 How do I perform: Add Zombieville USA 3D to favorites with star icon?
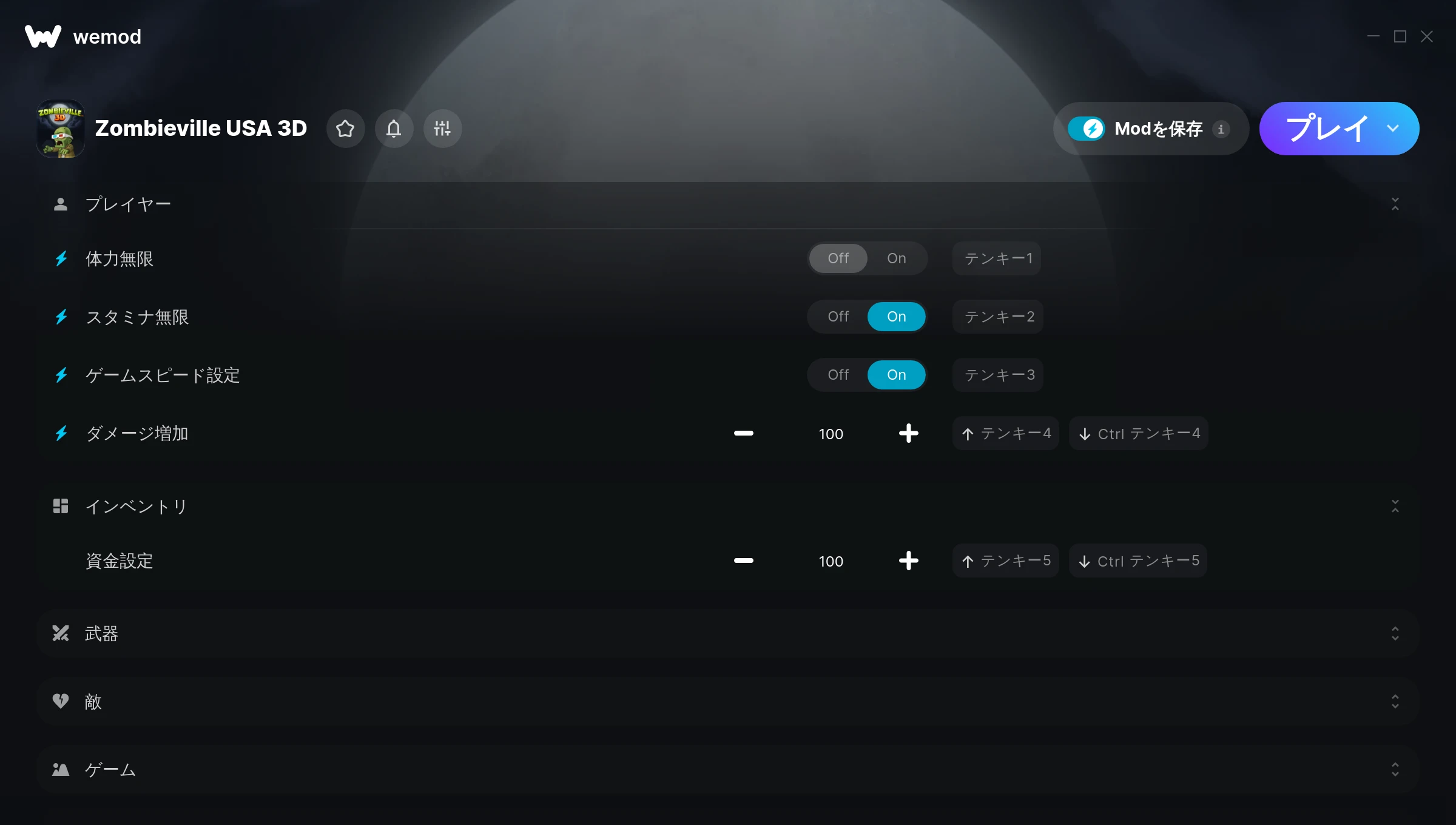click(345, 129)
